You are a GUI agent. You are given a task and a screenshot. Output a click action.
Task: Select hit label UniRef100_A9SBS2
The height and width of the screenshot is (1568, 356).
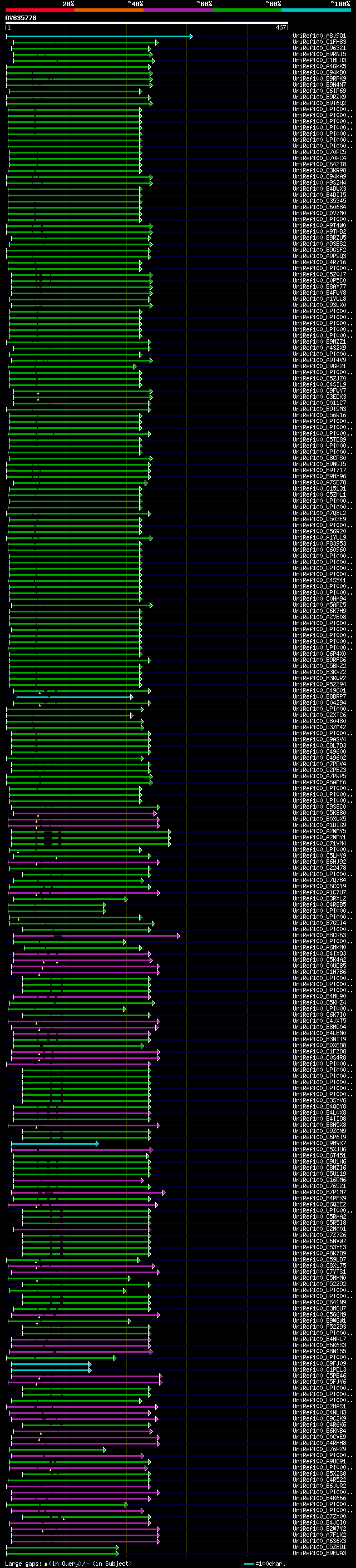319,244
